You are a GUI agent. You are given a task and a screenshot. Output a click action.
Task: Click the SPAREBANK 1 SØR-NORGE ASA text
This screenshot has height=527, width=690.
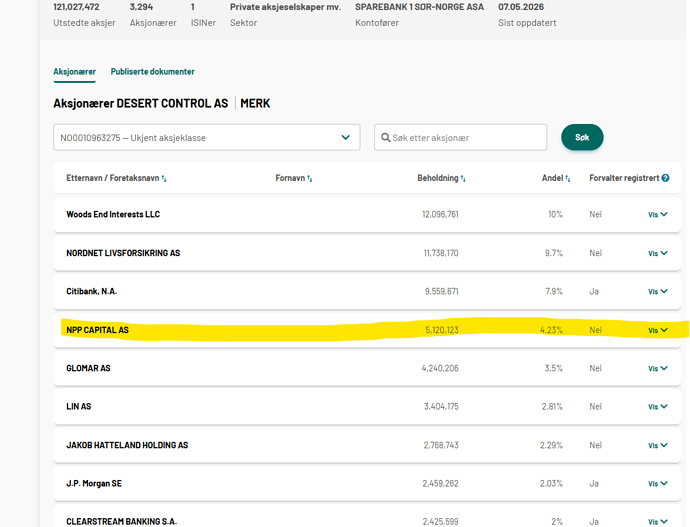[419, 7]
